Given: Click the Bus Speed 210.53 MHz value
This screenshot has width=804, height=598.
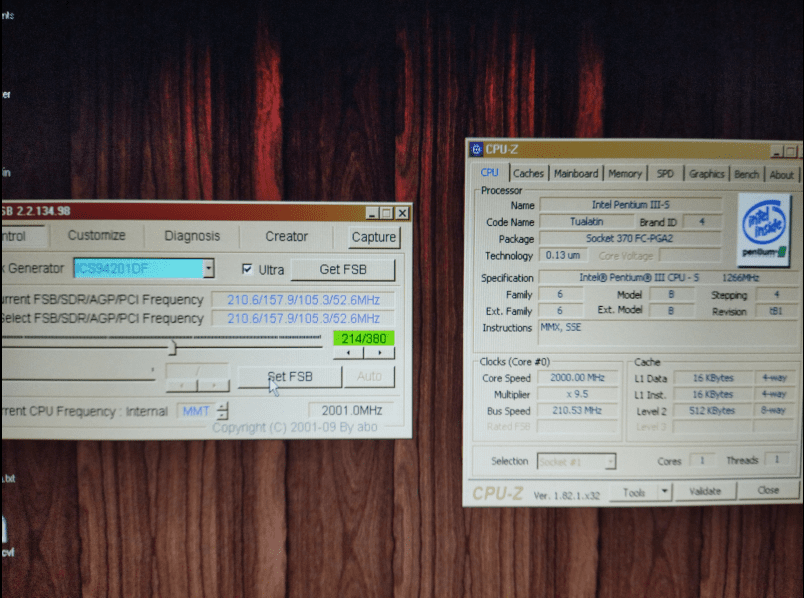Looking at the screenshot, I should (x=577, y=410).
